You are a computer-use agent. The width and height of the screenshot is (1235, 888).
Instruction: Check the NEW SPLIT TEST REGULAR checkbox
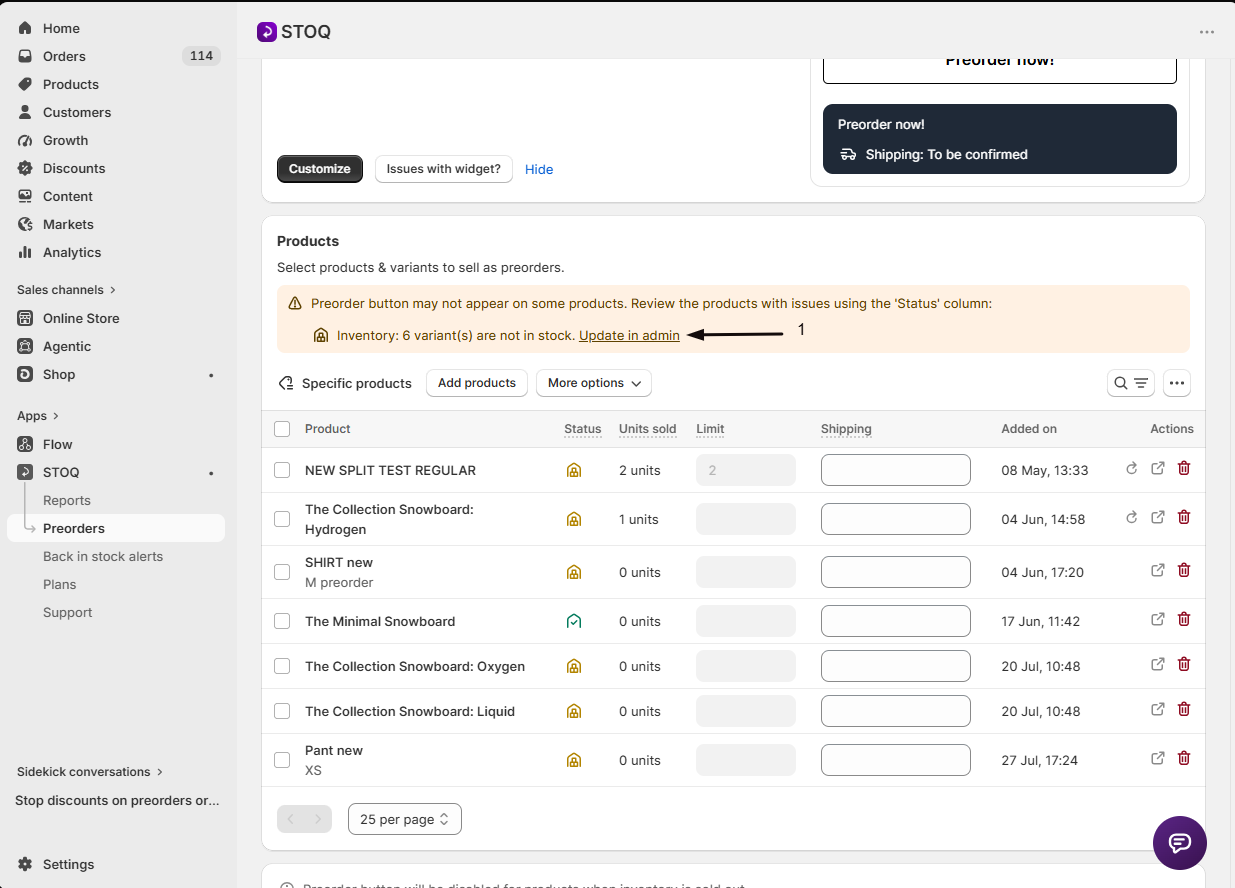point(282,470)
